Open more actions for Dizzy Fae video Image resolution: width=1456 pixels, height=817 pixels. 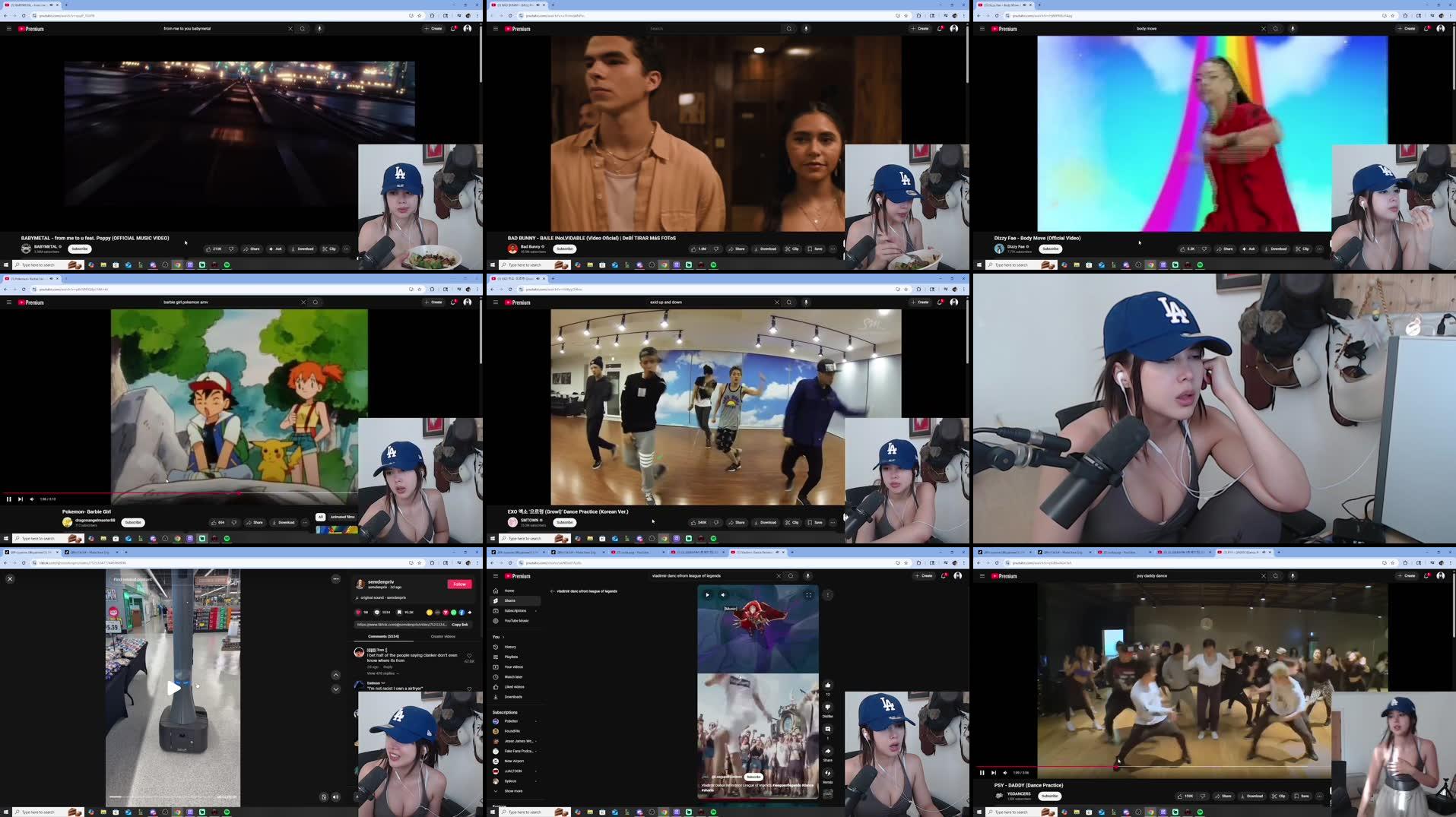click(x=1319, y=249)
